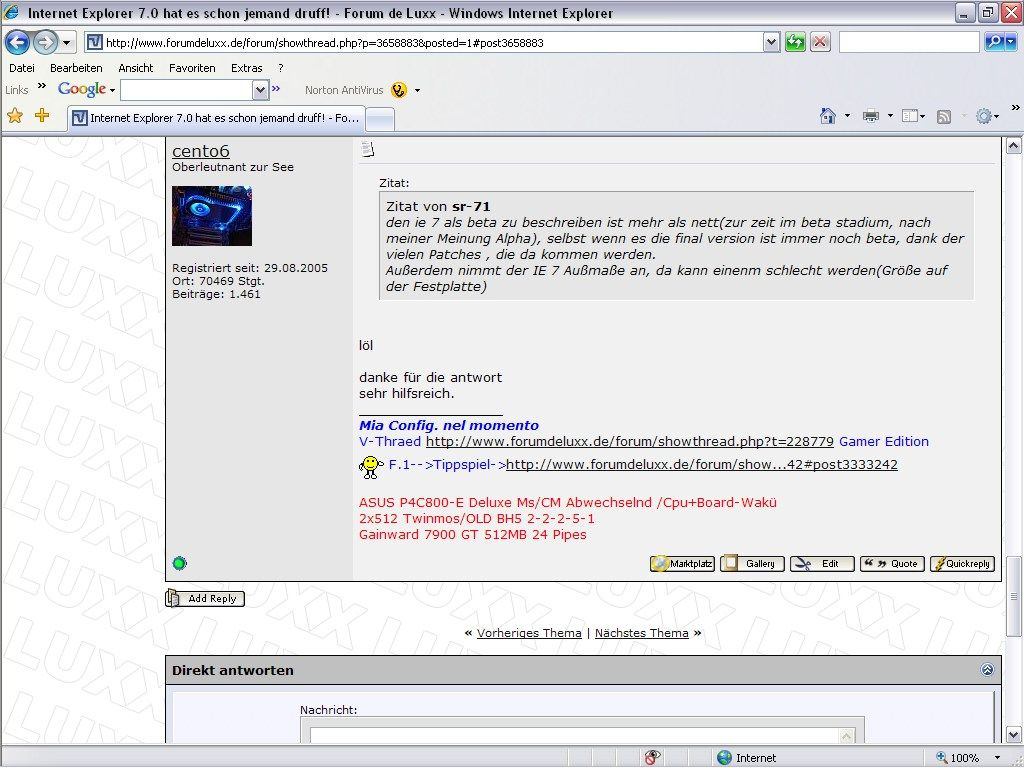Go back with the Back arrow button

[x=18, y=42]
